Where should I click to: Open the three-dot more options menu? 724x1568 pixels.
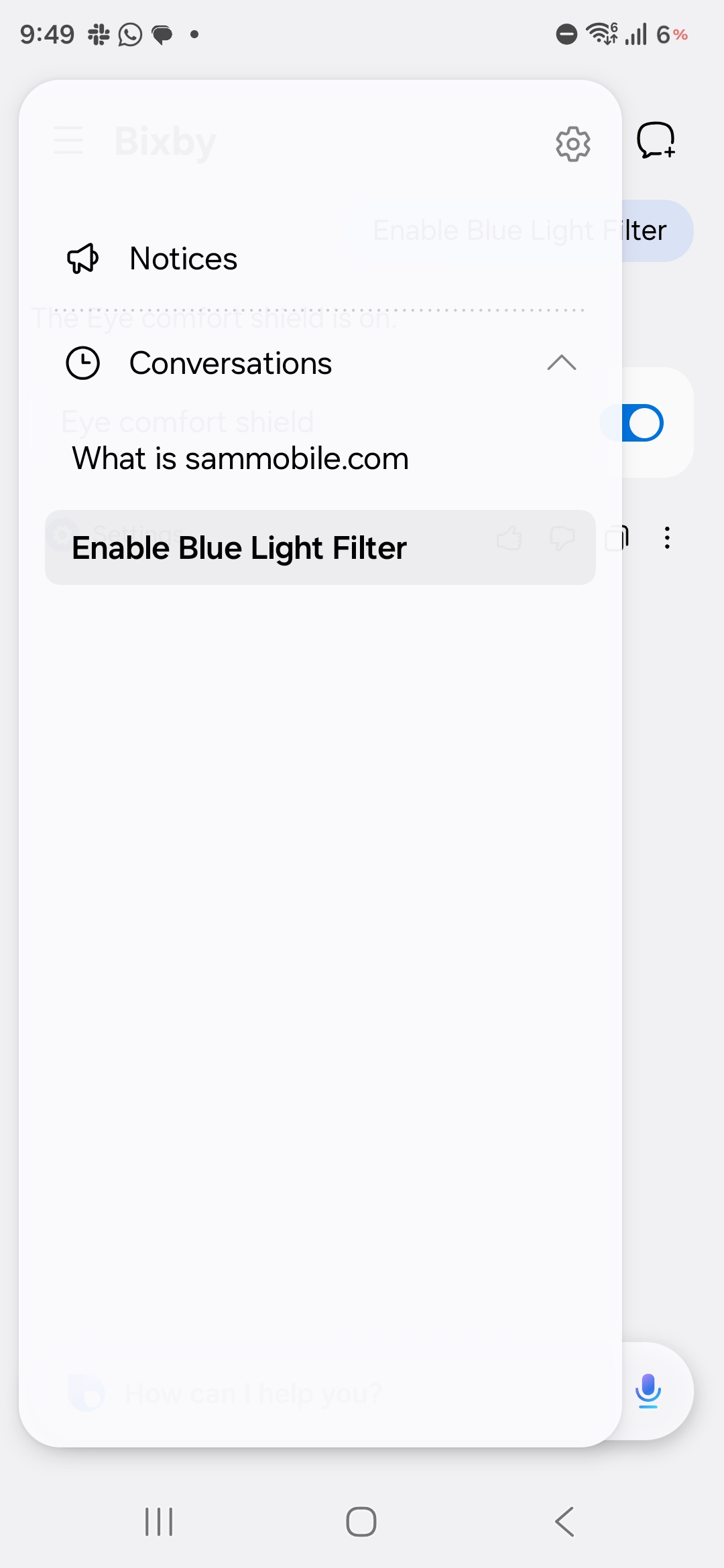(667, 538)
